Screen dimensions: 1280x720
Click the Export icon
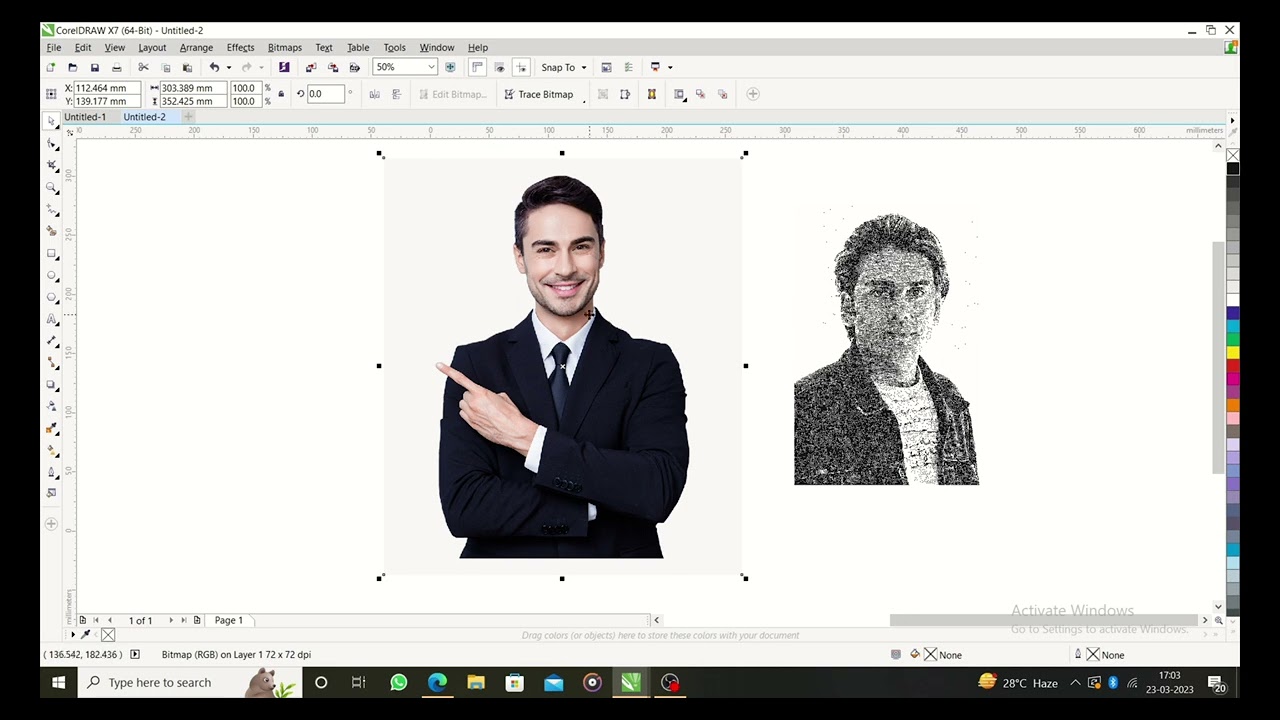333,67
